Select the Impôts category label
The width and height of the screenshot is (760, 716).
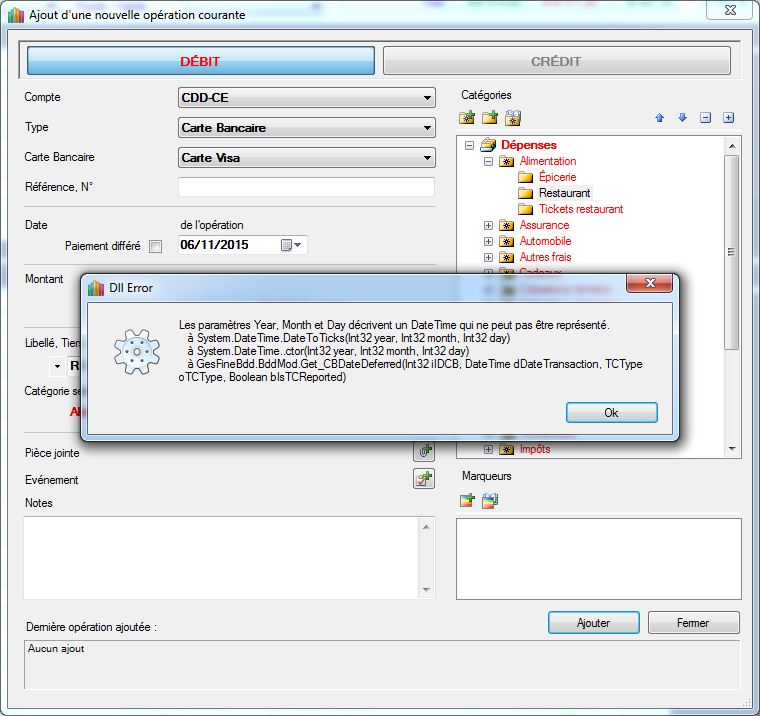click(x=535, y=449)
